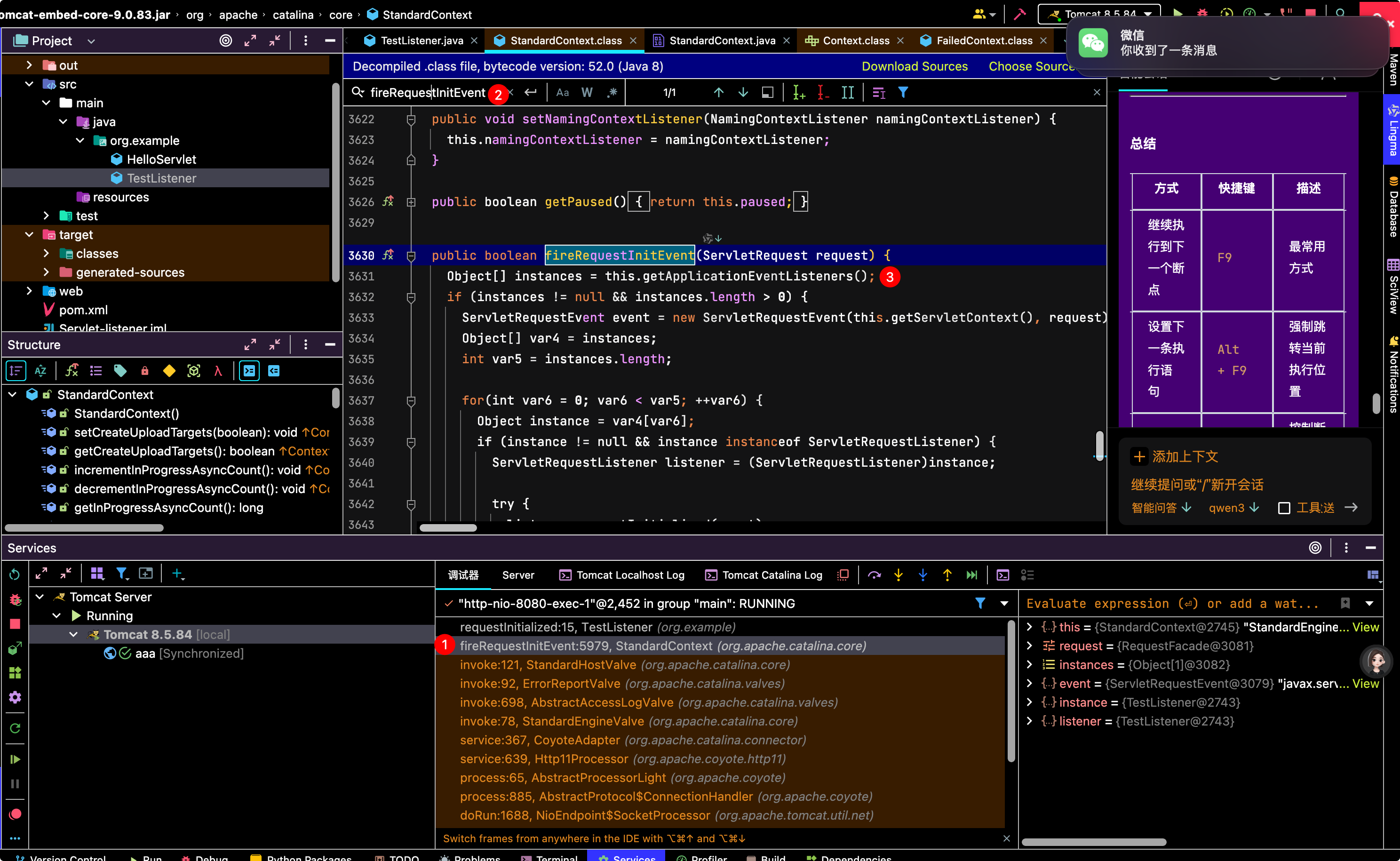
Task: Expand the request variable in debugger
Action: pyautogui.click(x=1029, y=646)
